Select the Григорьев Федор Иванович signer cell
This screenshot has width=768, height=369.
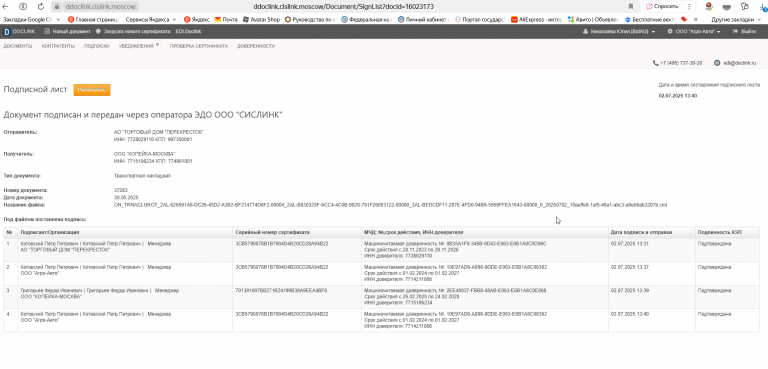point(125,296)
